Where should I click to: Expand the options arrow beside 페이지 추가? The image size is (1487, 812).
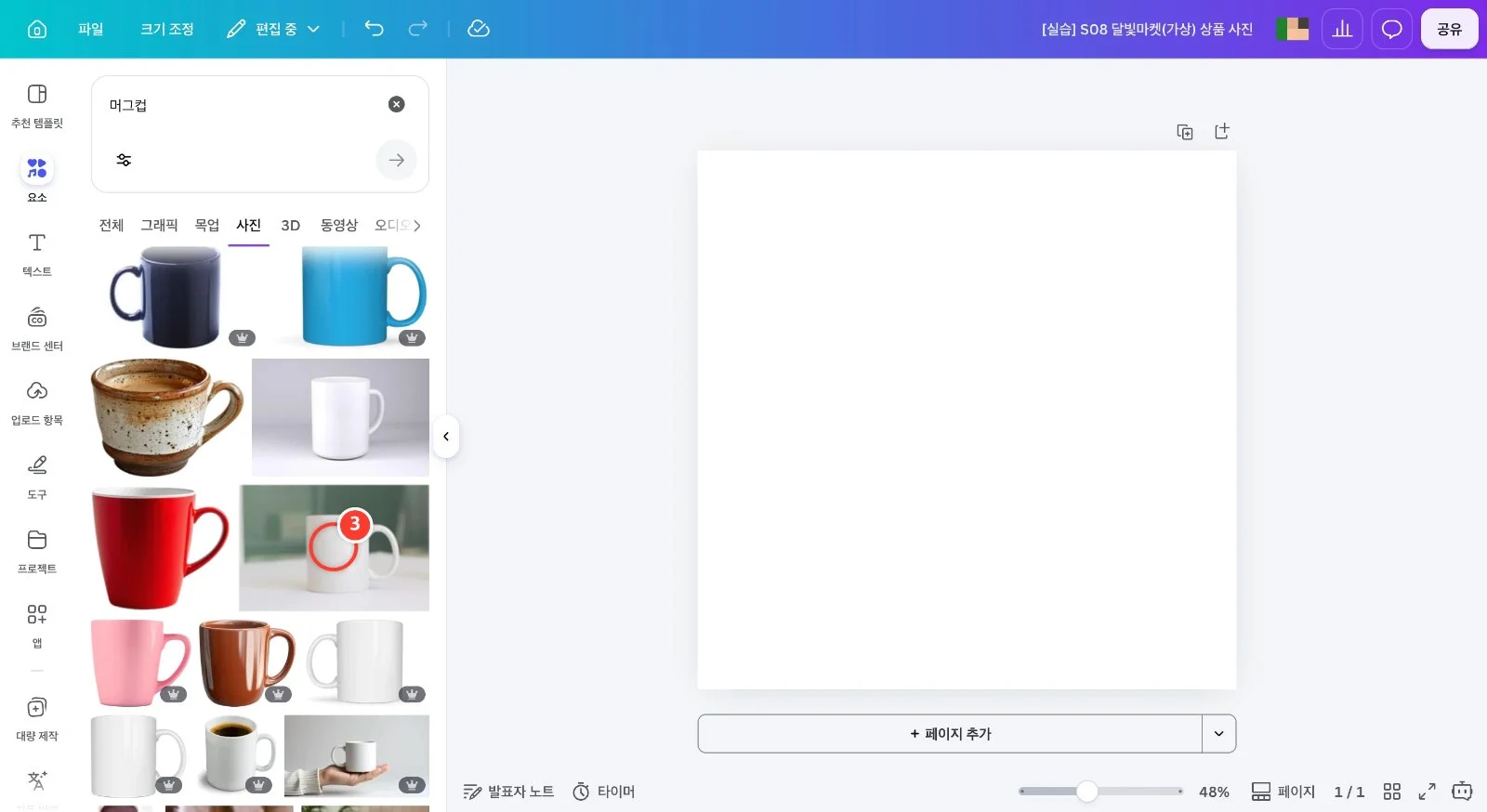pos(1219,734)
